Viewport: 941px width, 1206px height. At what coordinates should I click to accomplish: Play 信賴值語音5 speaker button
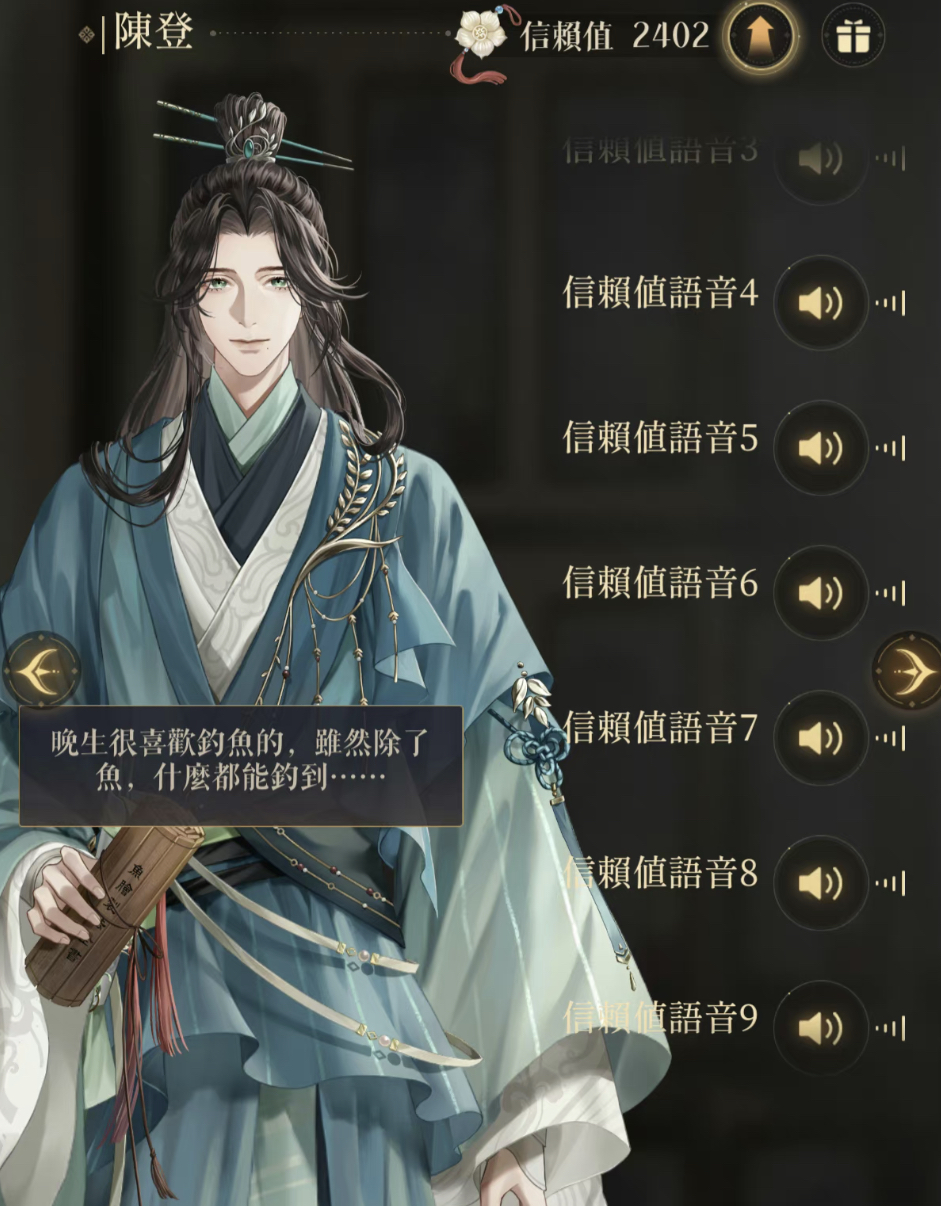(821, 447)
